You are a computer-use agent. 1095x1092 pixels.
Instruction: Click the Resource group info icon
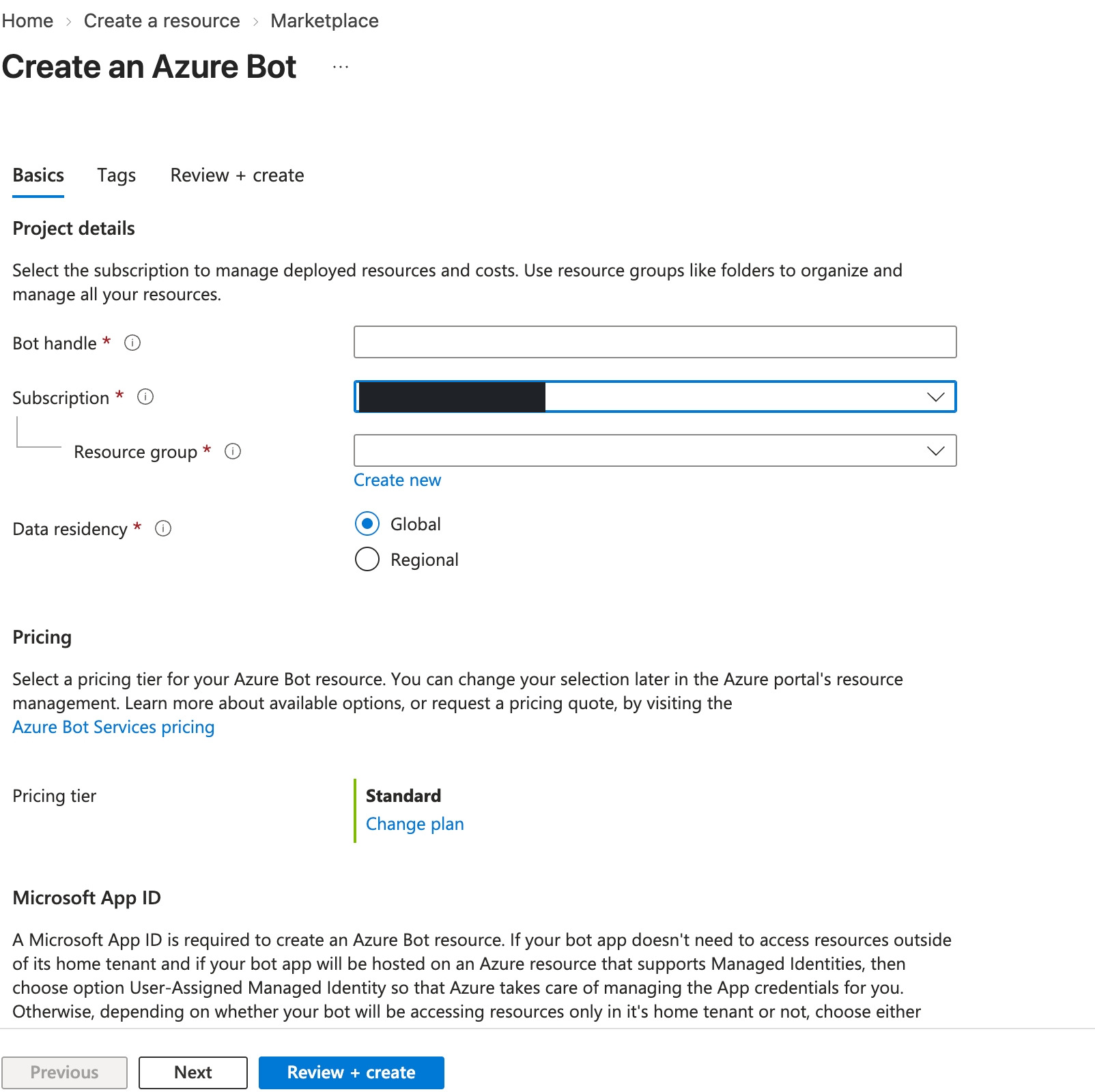233,451
